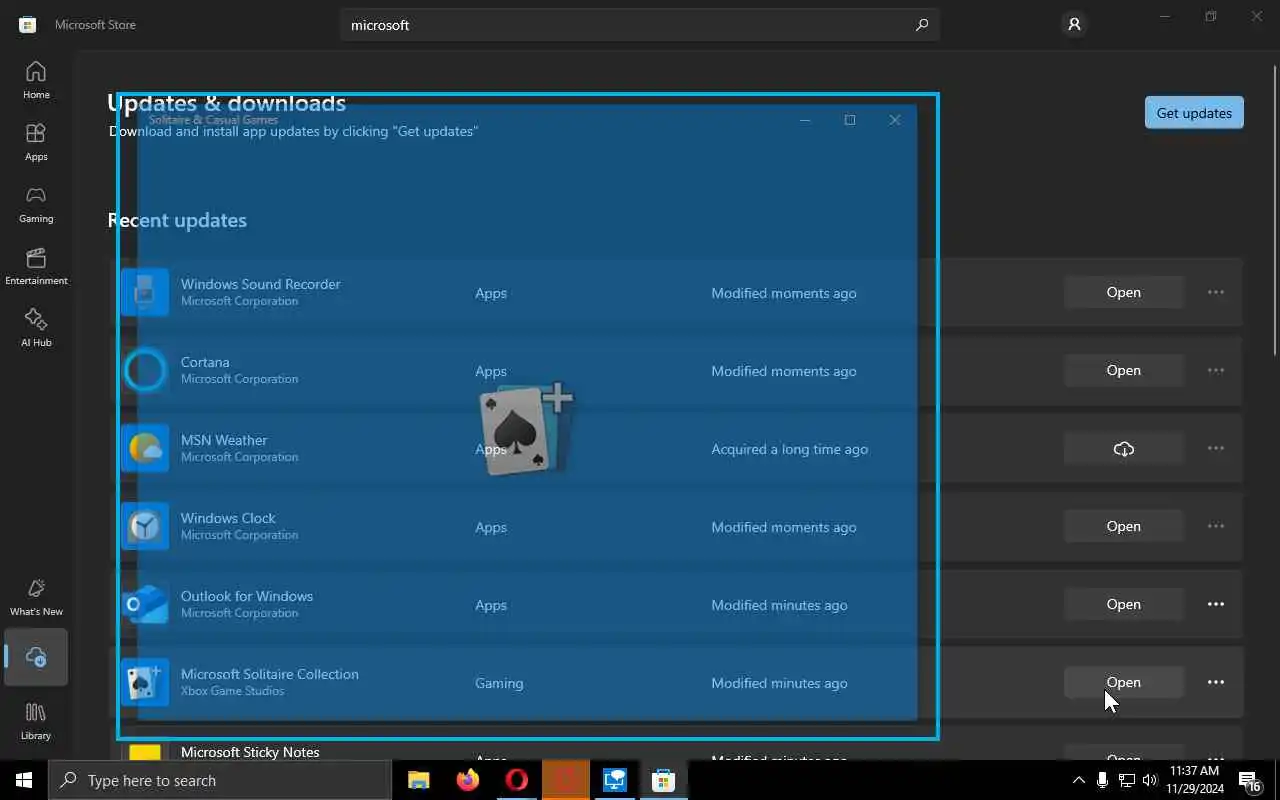Viewport: 1280px width, 800px height.
Task: Open Outlook for Windows with Open button
Action: click(1124, 604)
